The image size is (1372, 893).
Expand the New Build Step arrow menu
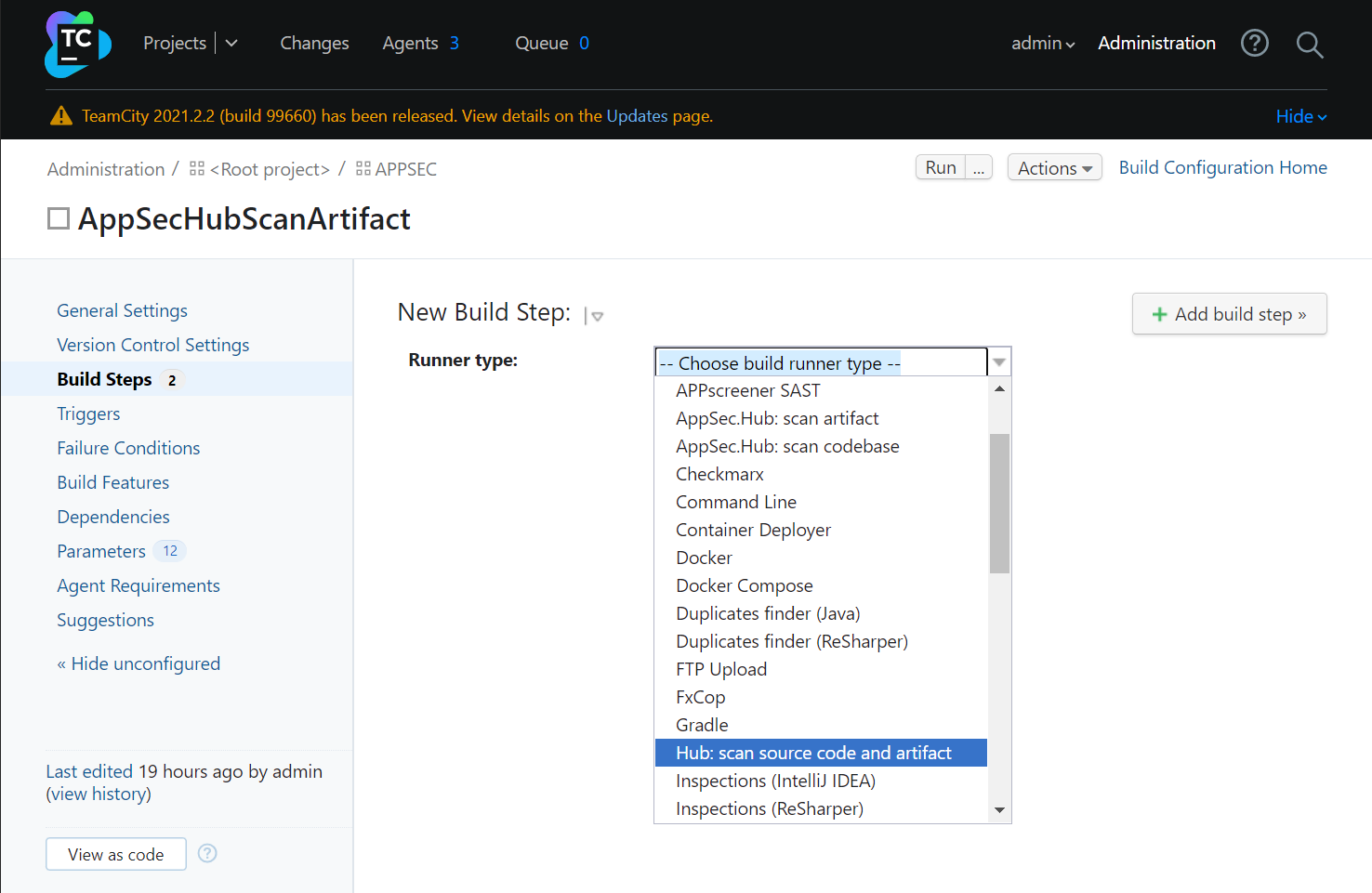point(596,316)
